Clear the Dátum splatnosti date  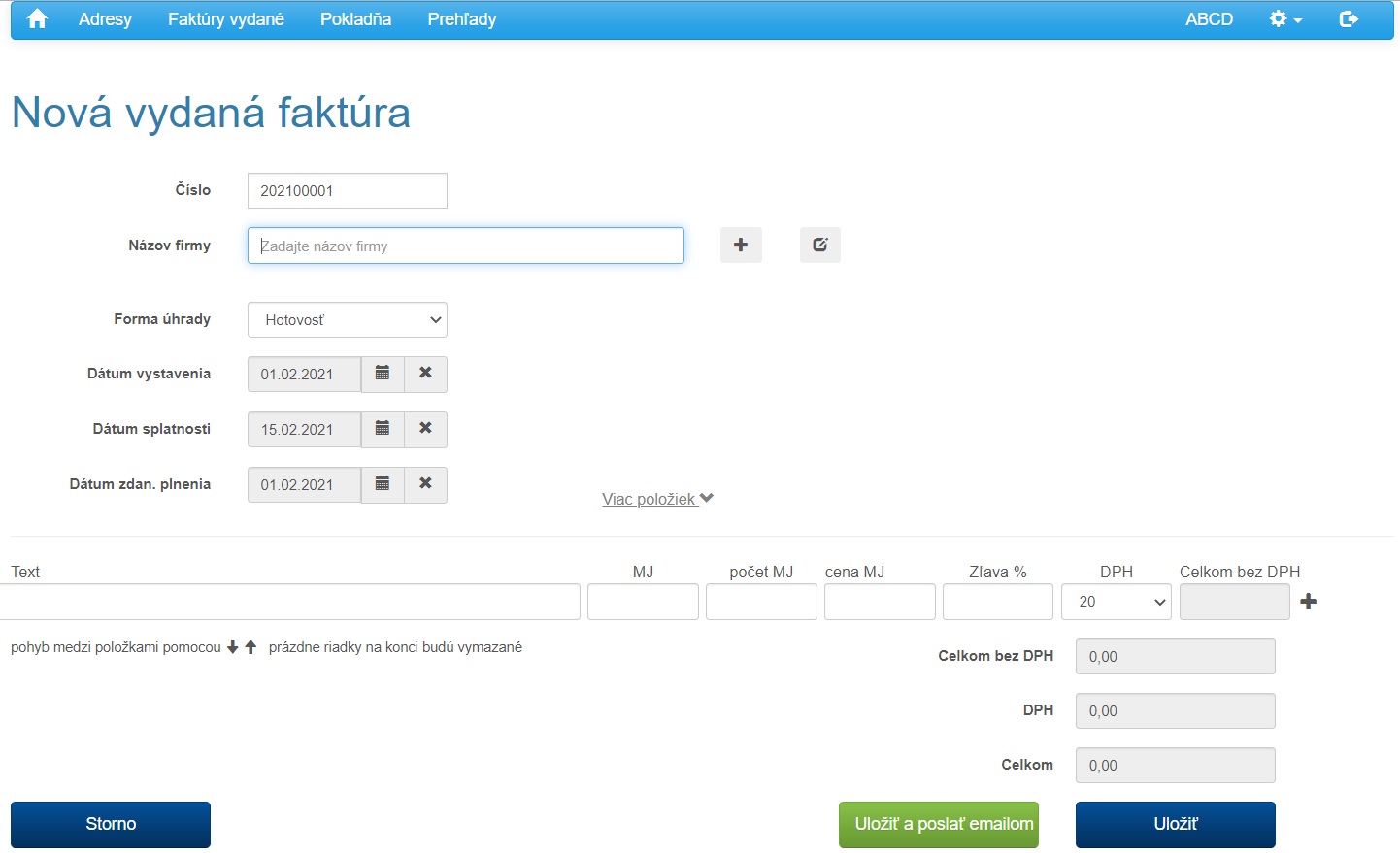(425, 430)
